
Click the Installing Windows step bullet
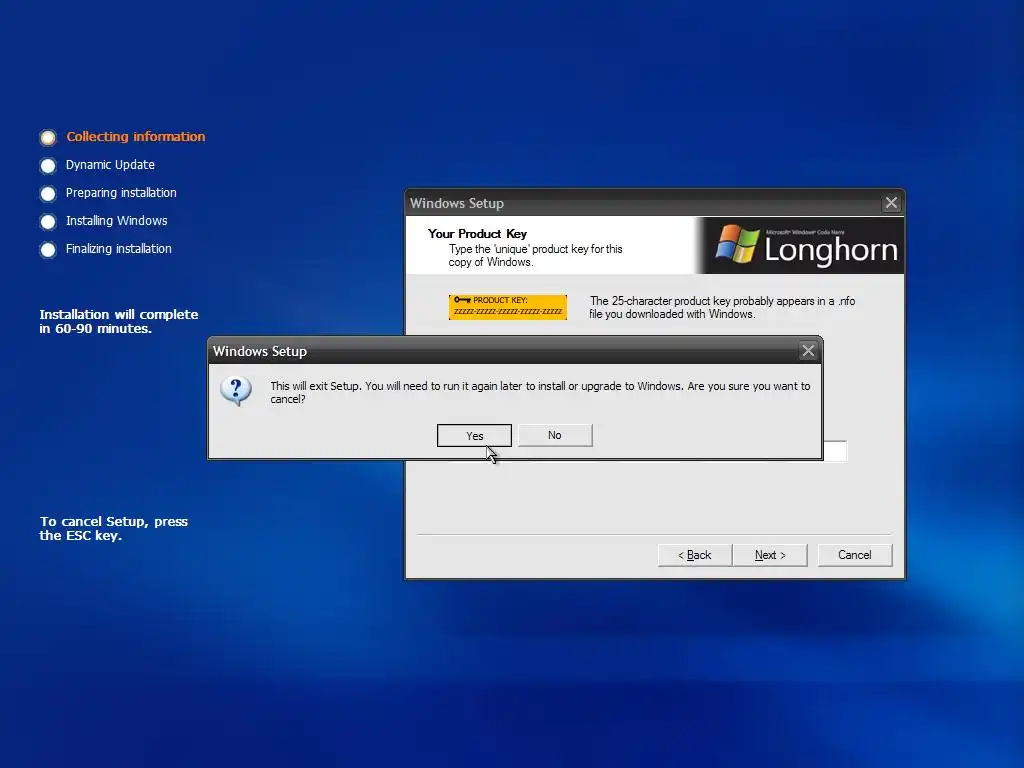(48, 222)
